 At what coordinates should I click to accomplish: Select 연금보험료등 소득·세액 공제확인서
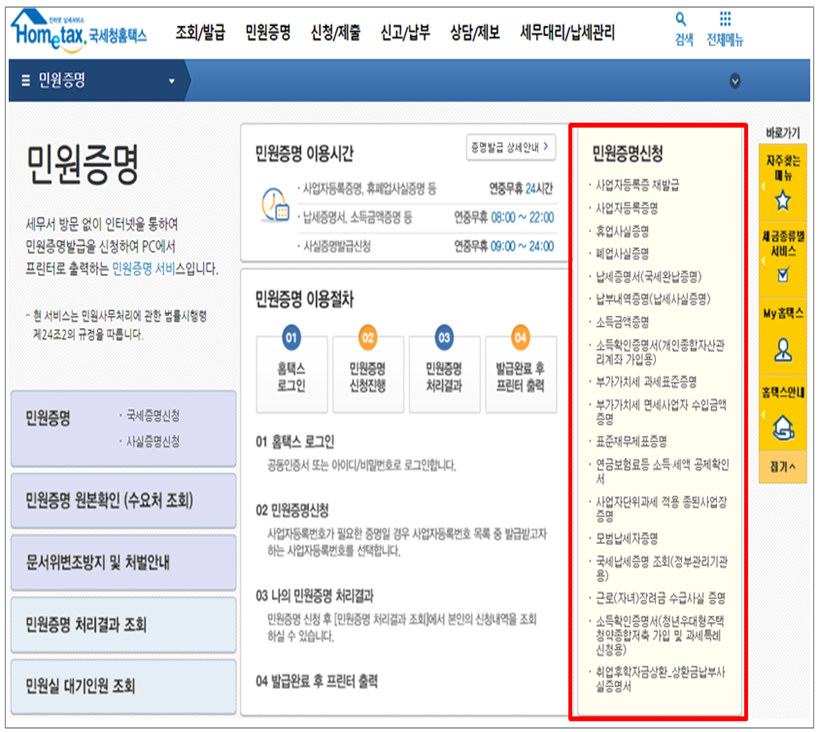click(x=662, y=471)
